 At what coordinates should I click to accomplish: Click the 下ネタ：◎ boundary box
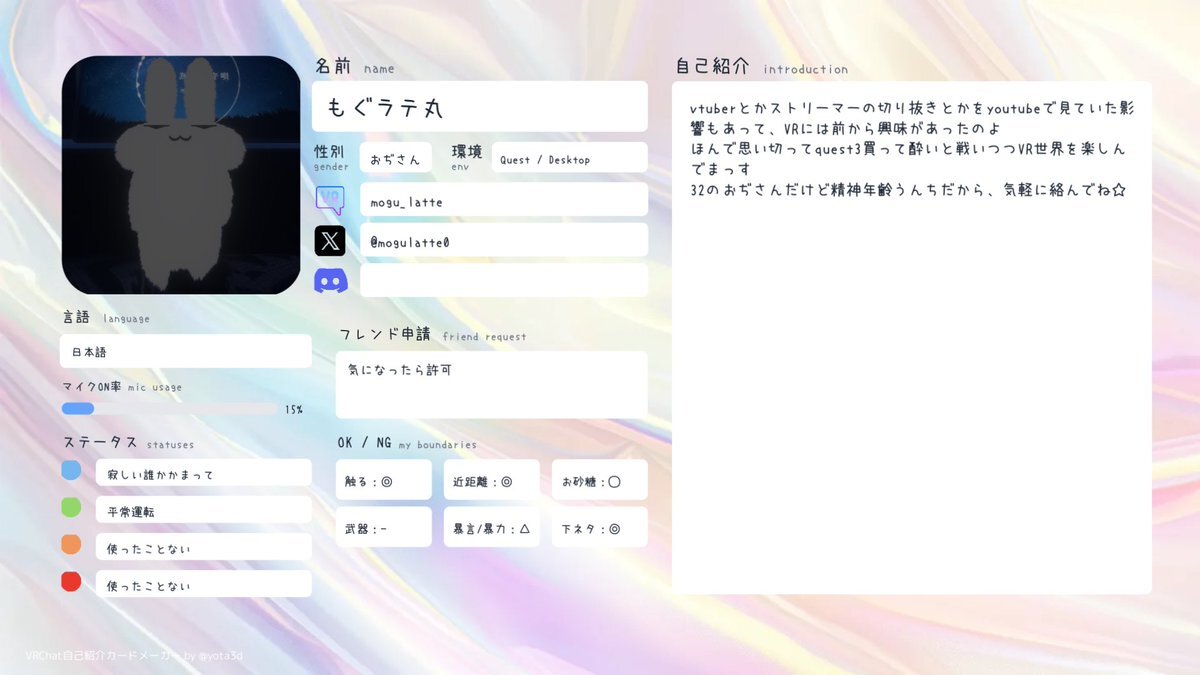pos(600,527)
